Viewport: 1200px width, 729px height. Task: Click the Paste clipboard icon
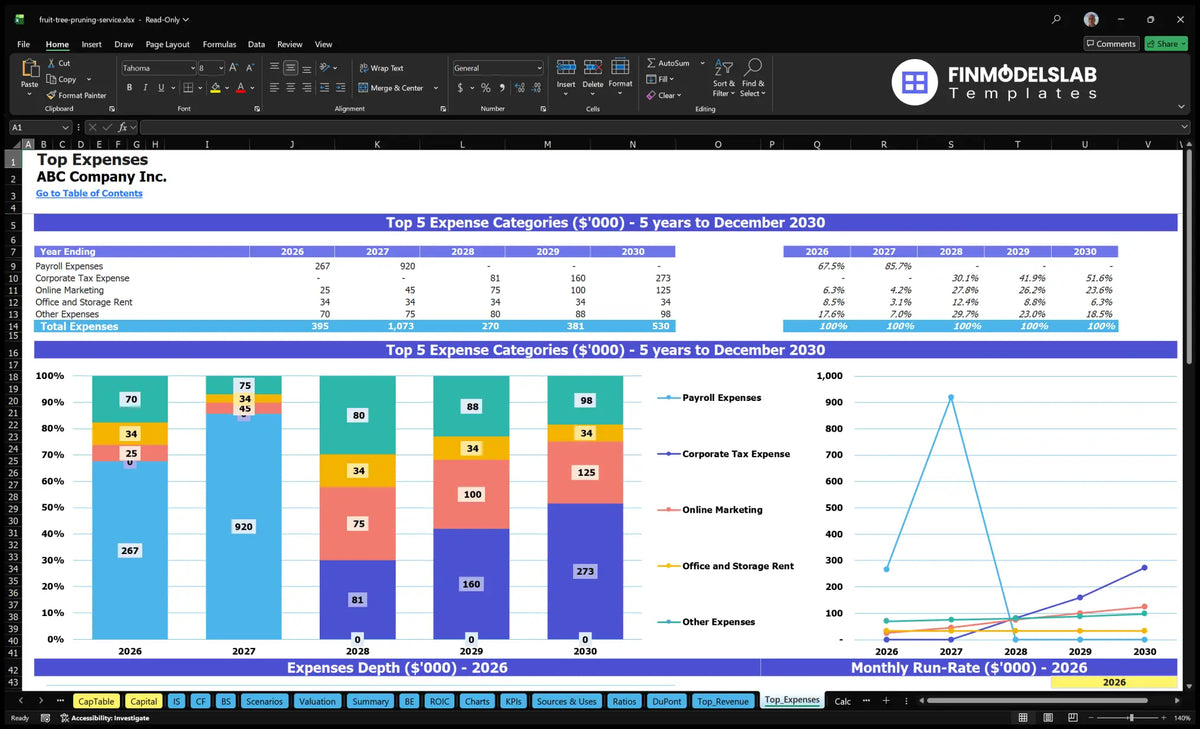click(29, 70)
